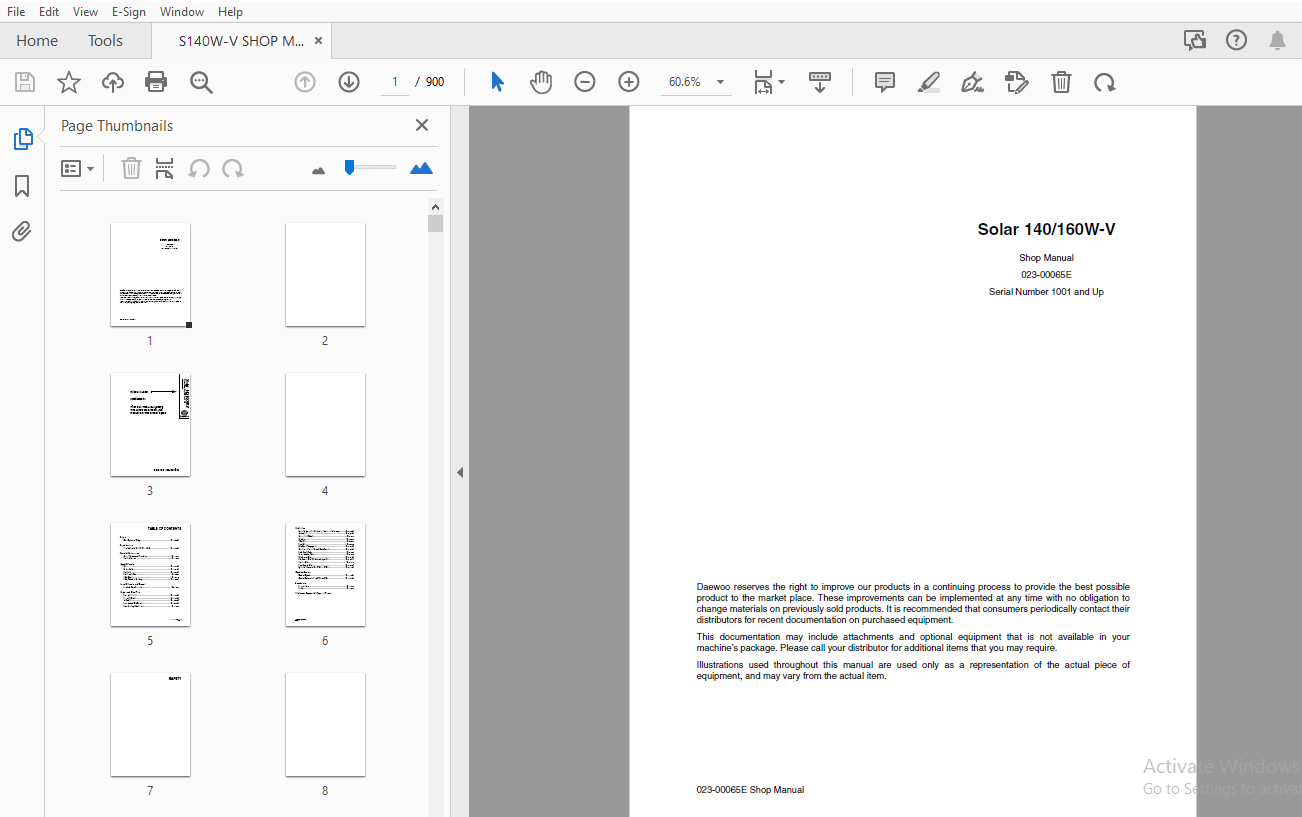This screenshot has height=817, width=1302.
Task: Rotate pages counterclockwise in thumbnails panel
Action: coord(199,168)
